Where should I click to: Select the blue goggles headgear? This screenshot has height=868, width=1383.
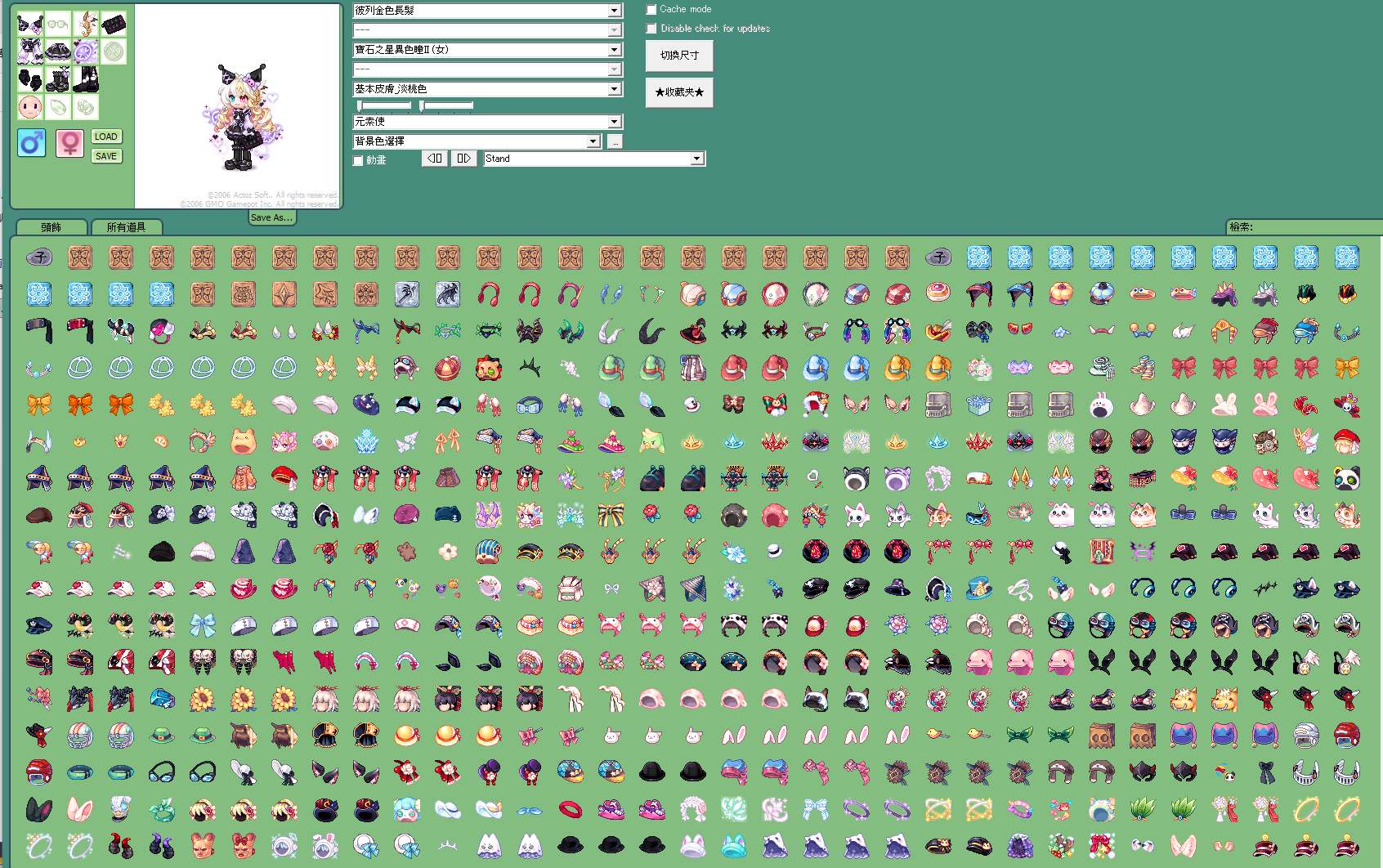coord(529,405)
